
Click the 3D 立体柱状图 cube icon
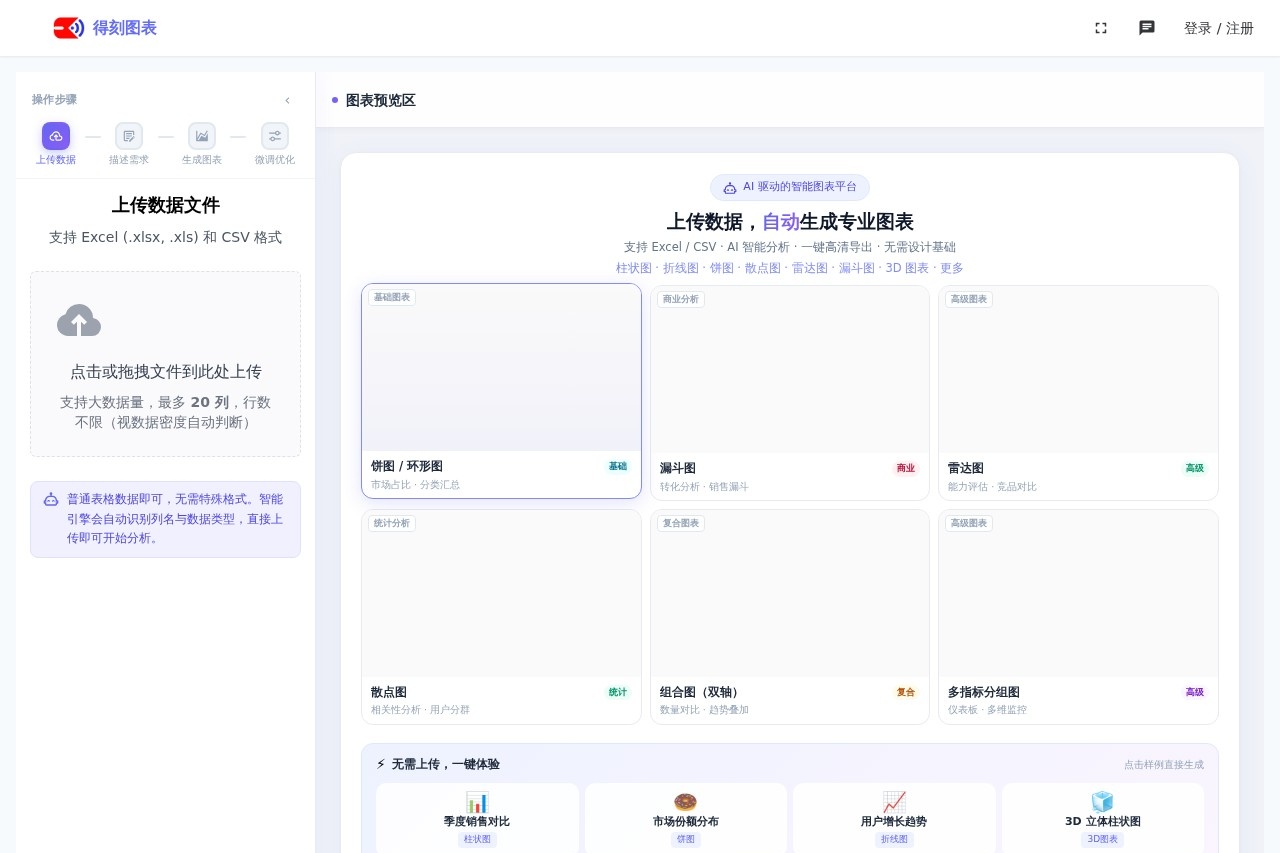click(x=1102, y=802)
